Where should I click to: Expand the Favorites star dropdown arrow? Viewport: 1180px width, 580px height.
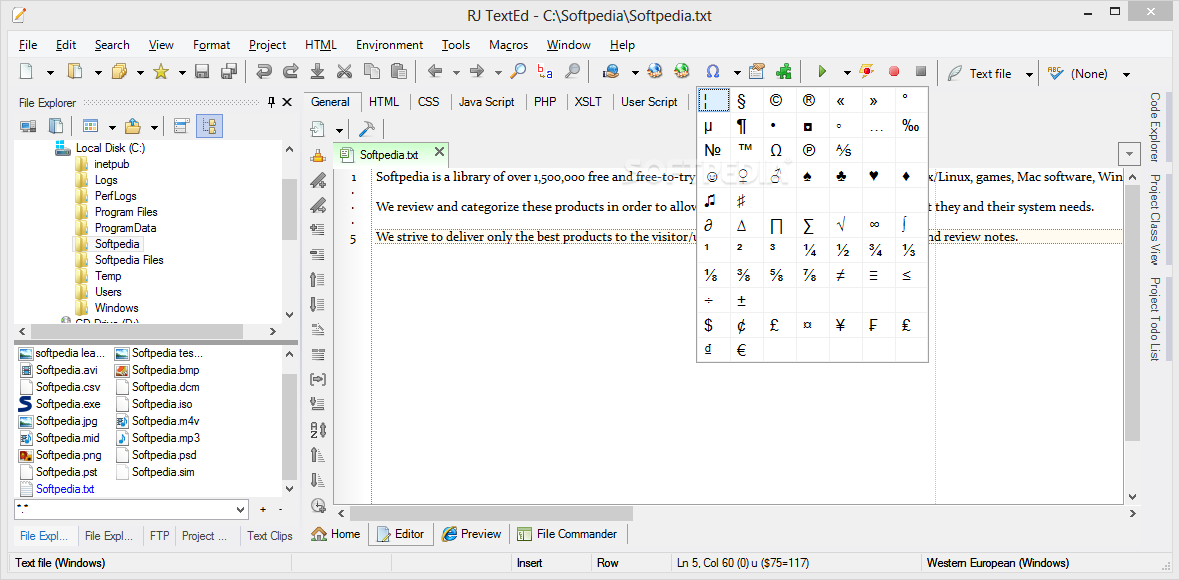point(182,73)
